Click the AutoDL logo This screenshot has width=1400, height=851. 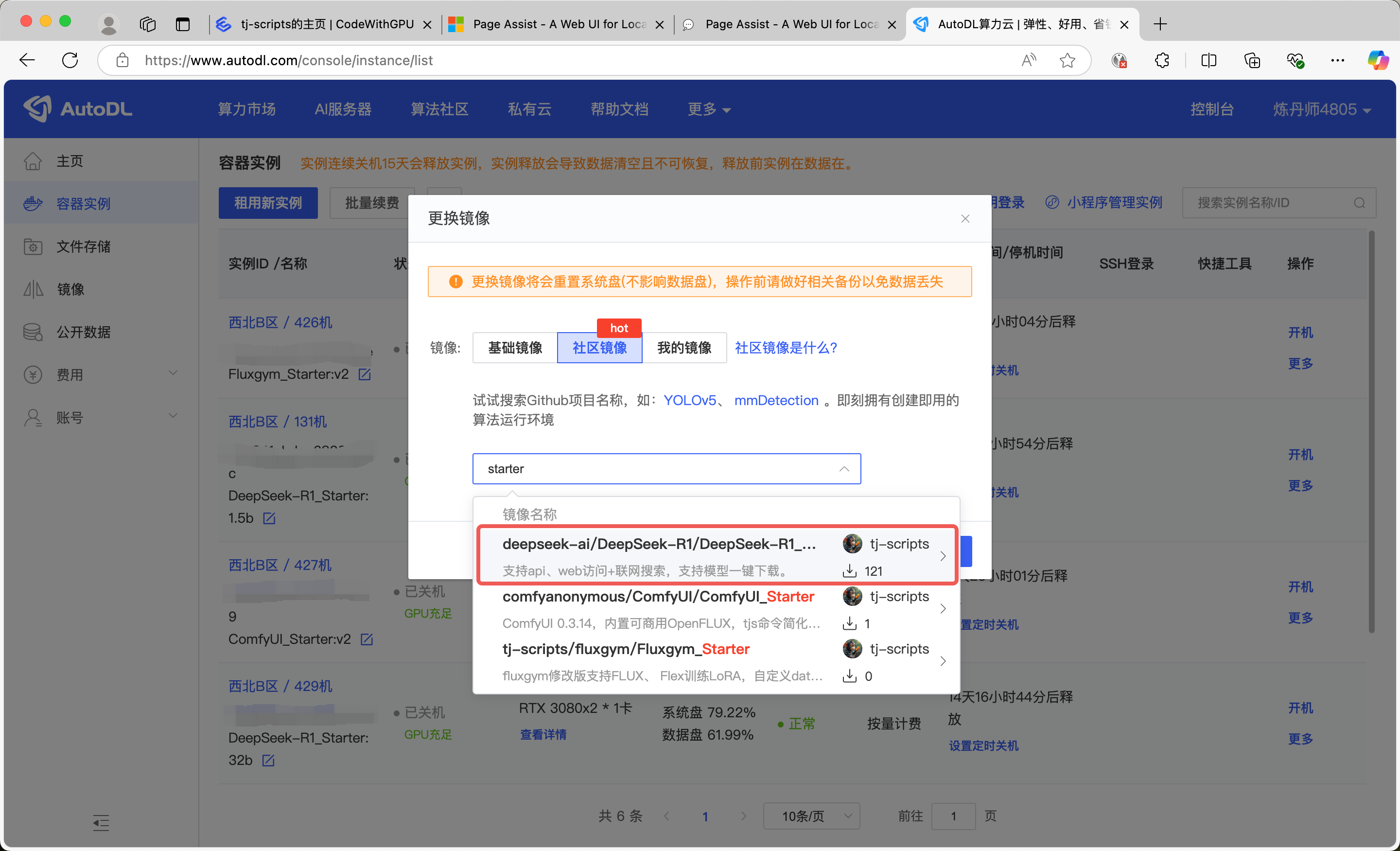(x=78, y=108)
